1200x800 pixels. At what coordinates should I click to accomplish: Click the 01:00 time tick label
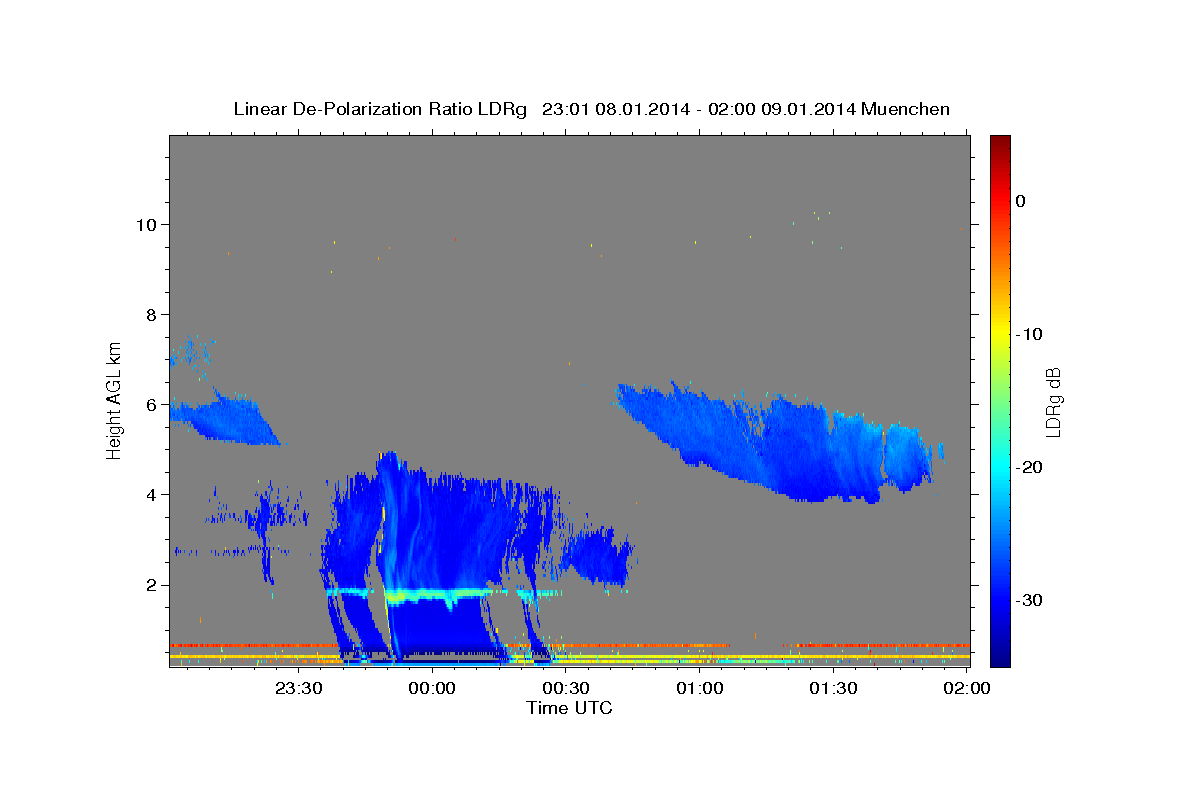[700, 688]
